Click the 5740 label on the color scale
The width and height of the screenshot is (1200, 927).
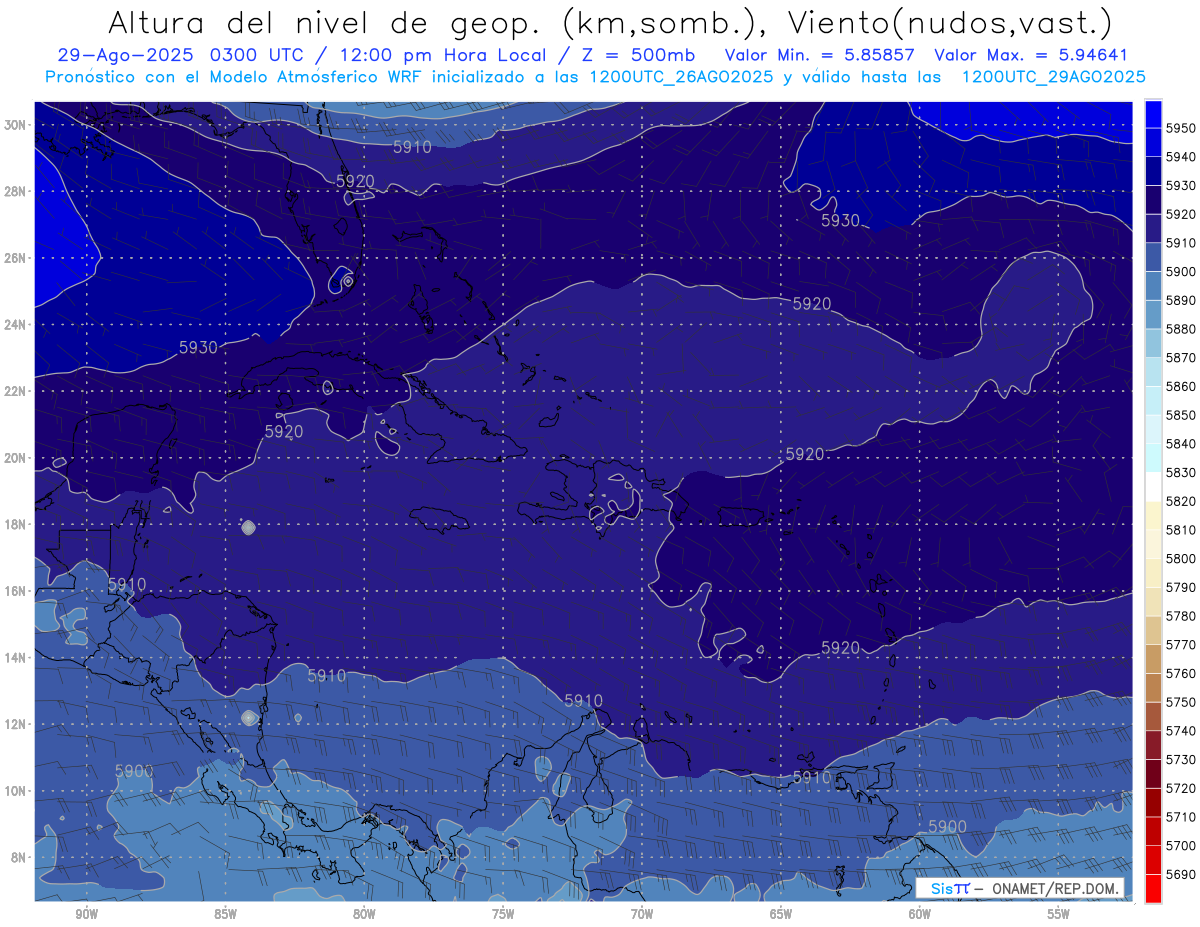(1181, 730)
